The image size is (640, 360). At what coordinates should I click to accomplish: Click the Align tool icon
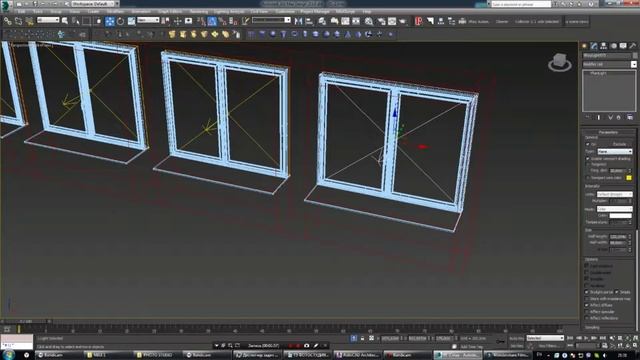pyautogui.click(x=309, y=21)
